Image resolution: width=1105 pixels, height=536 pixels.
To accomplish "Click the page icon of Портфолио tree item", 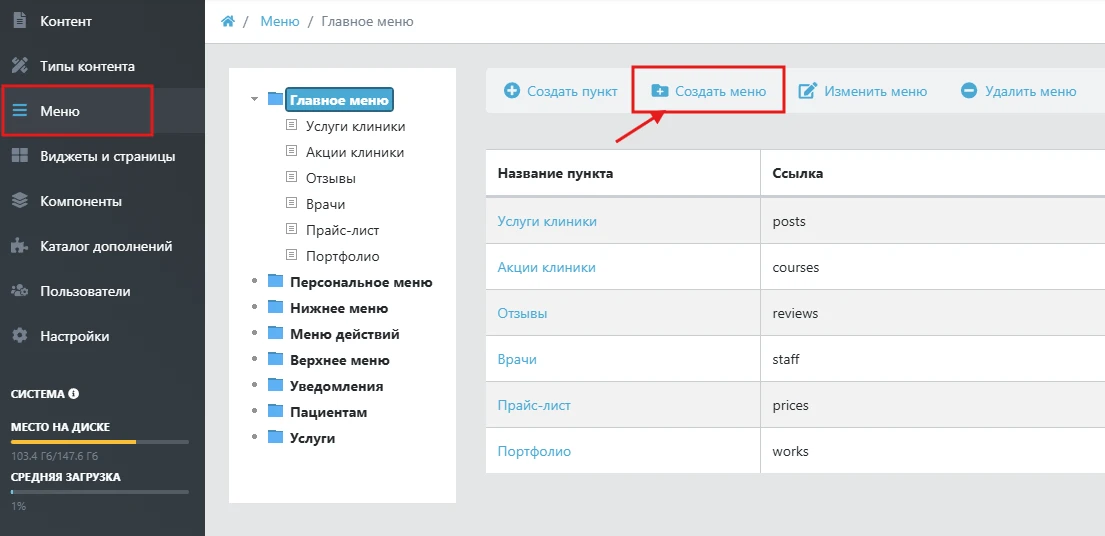I will click(291, 255).
